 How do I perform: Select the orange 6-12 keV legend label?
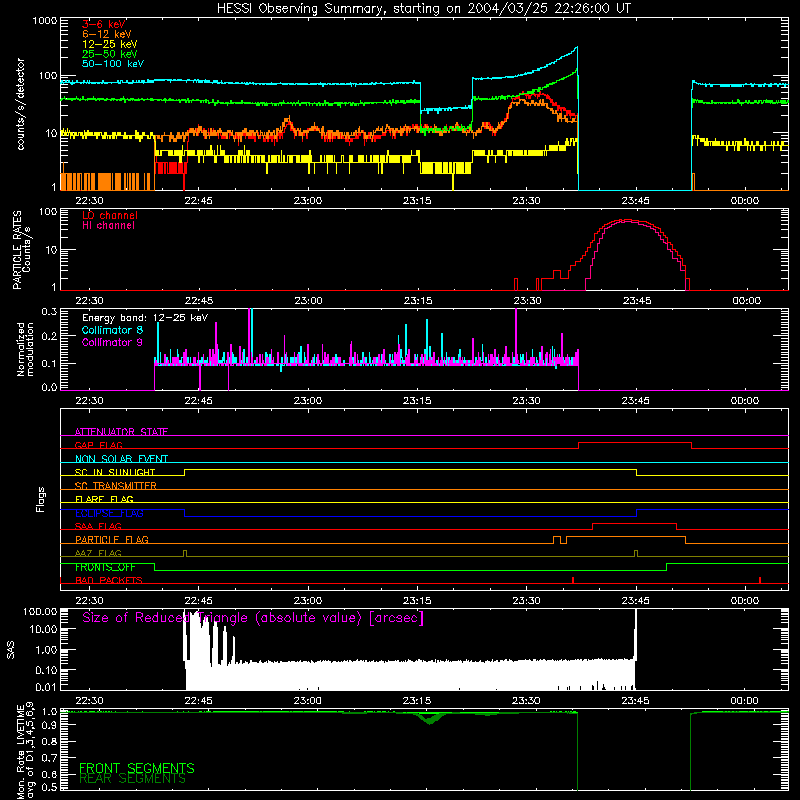107,34
